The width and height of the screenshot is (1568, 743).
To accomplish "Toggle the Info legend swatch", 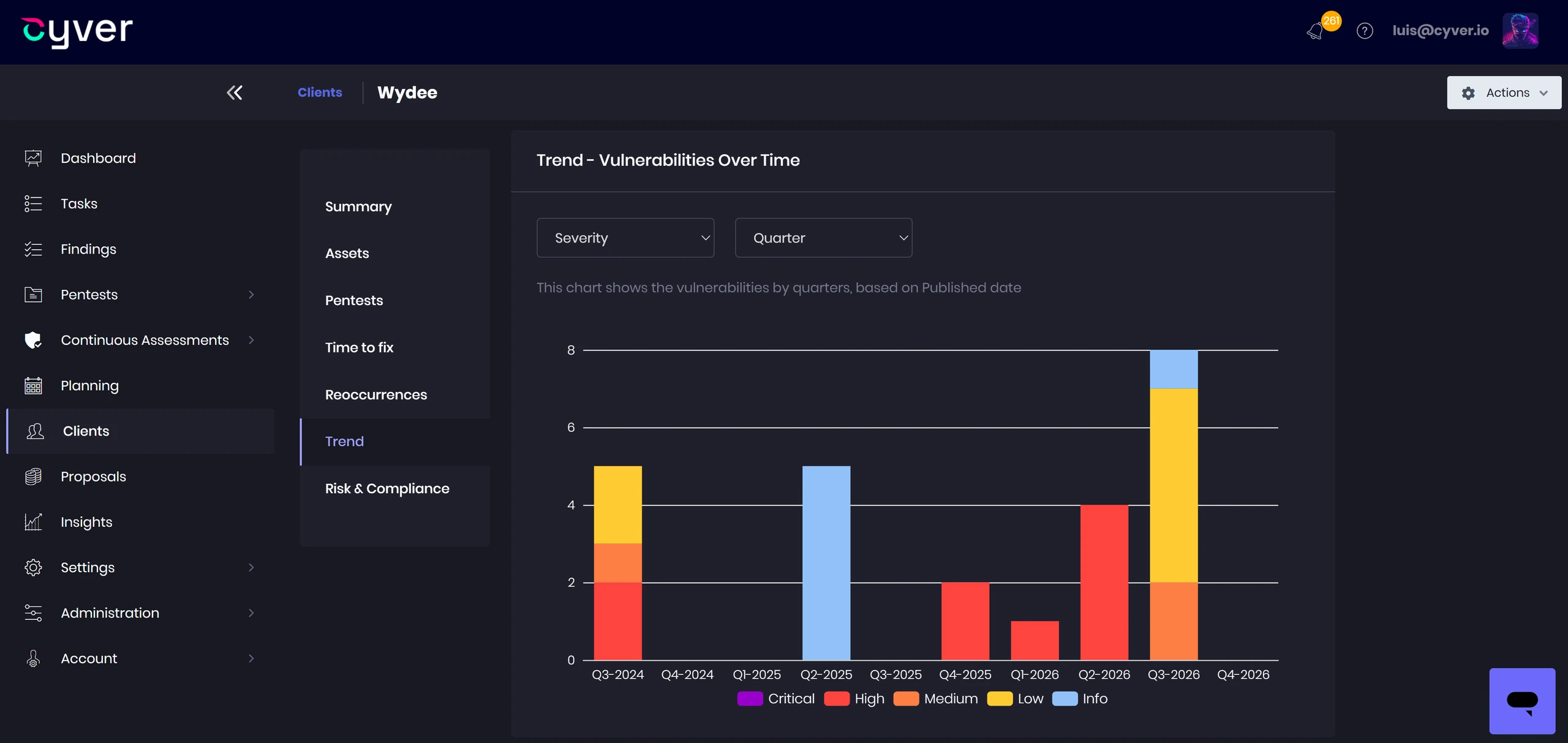I will tap(1065, 698).
